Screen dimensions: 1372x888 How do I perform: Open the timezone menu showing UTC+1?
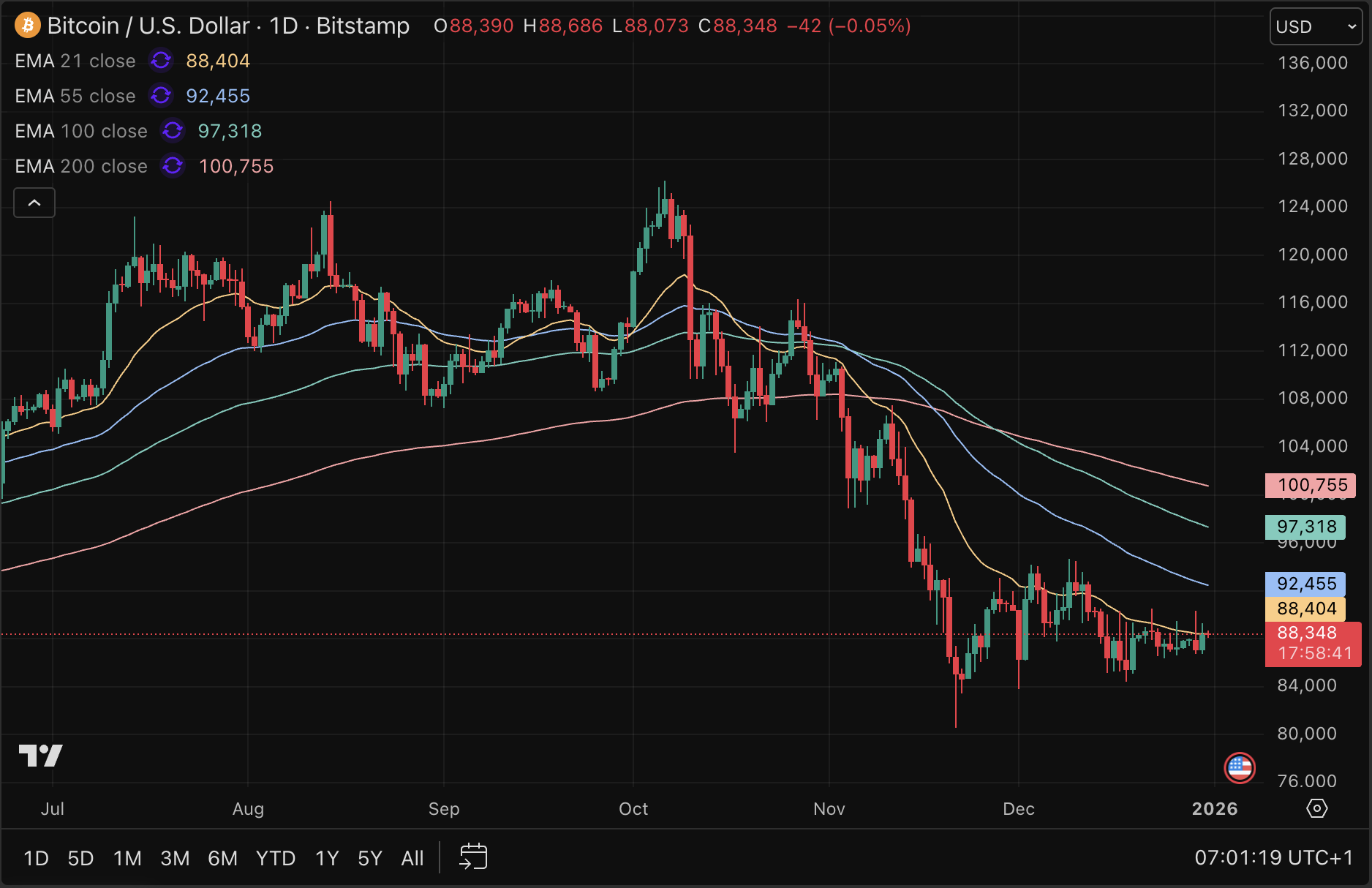tap(1273, 857)
